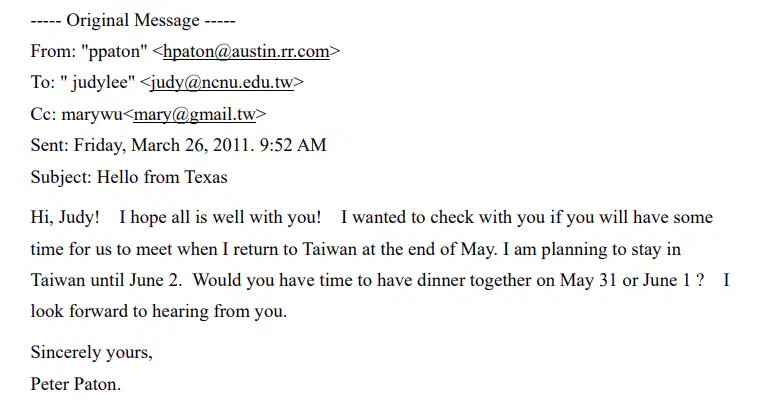Click the 9:52 AM timestamp
This screenshot has width=759, height=407.
pos(293,145)
